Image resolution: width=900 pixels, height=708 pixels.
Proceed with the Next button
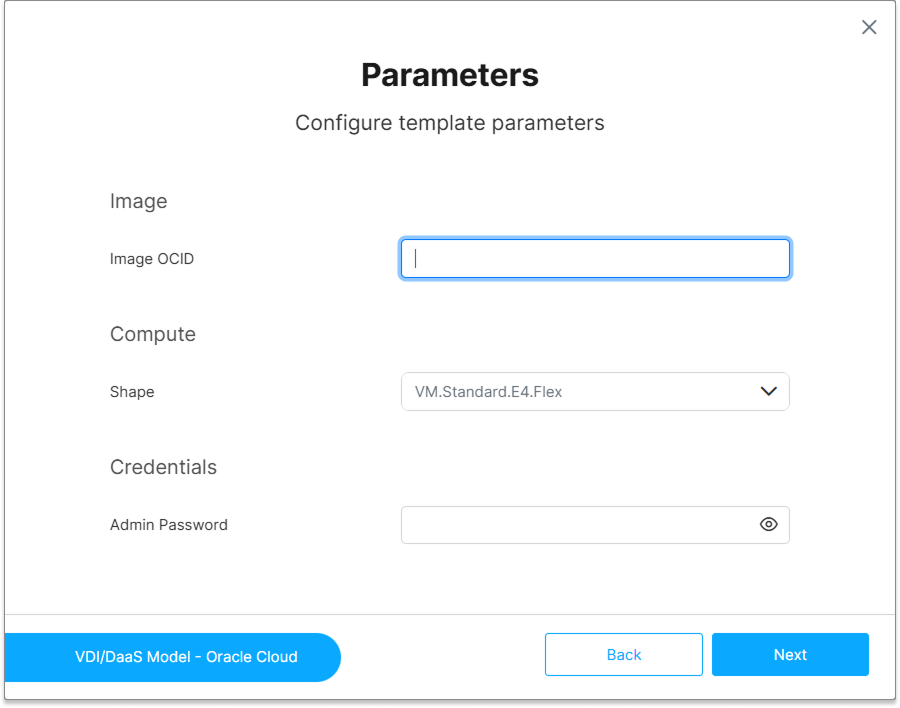click(x=790, y=655)
